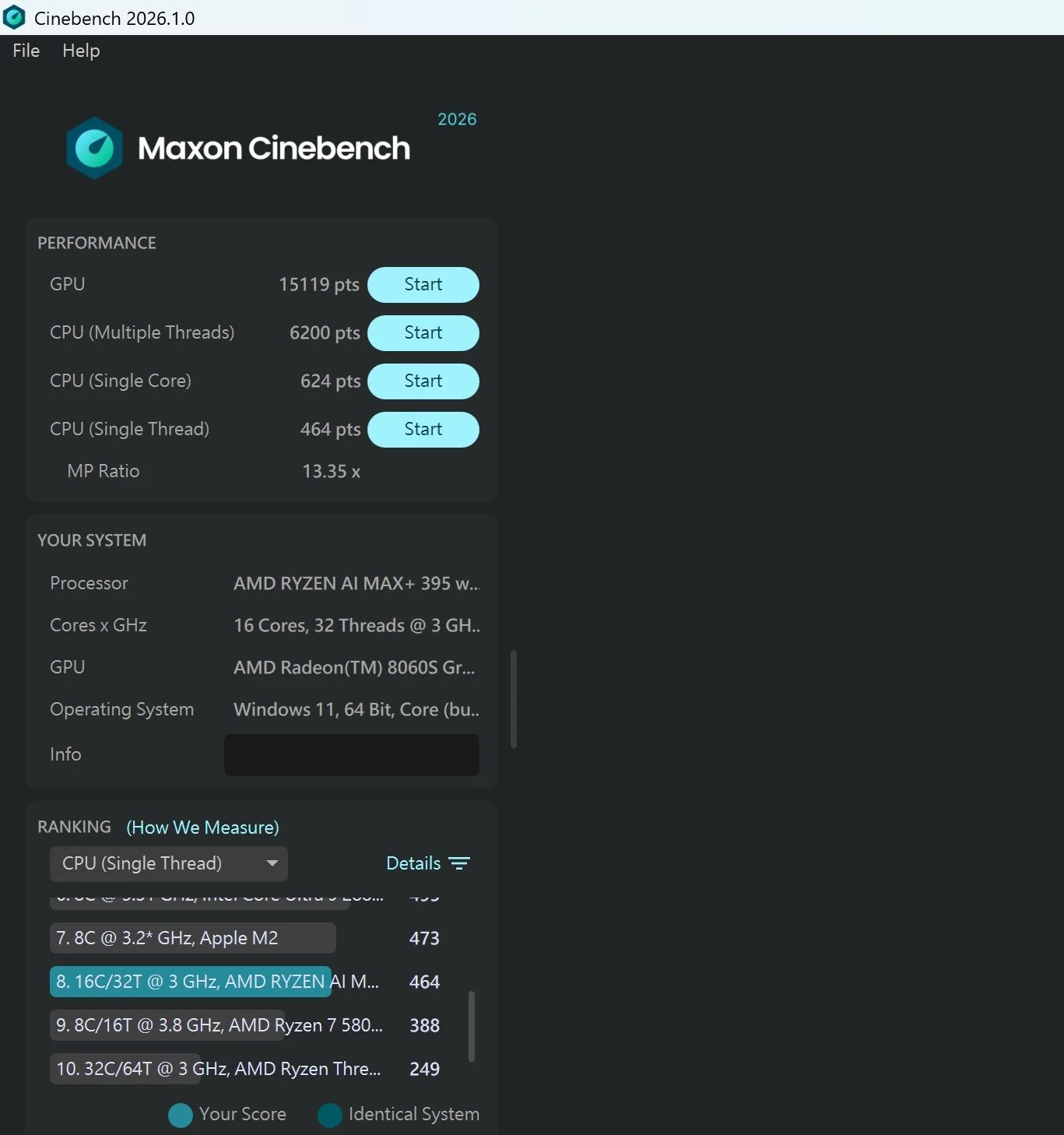1064x1135 pixels.
Task: Click the MP Ratio label
Action: (x=104, y=472)
